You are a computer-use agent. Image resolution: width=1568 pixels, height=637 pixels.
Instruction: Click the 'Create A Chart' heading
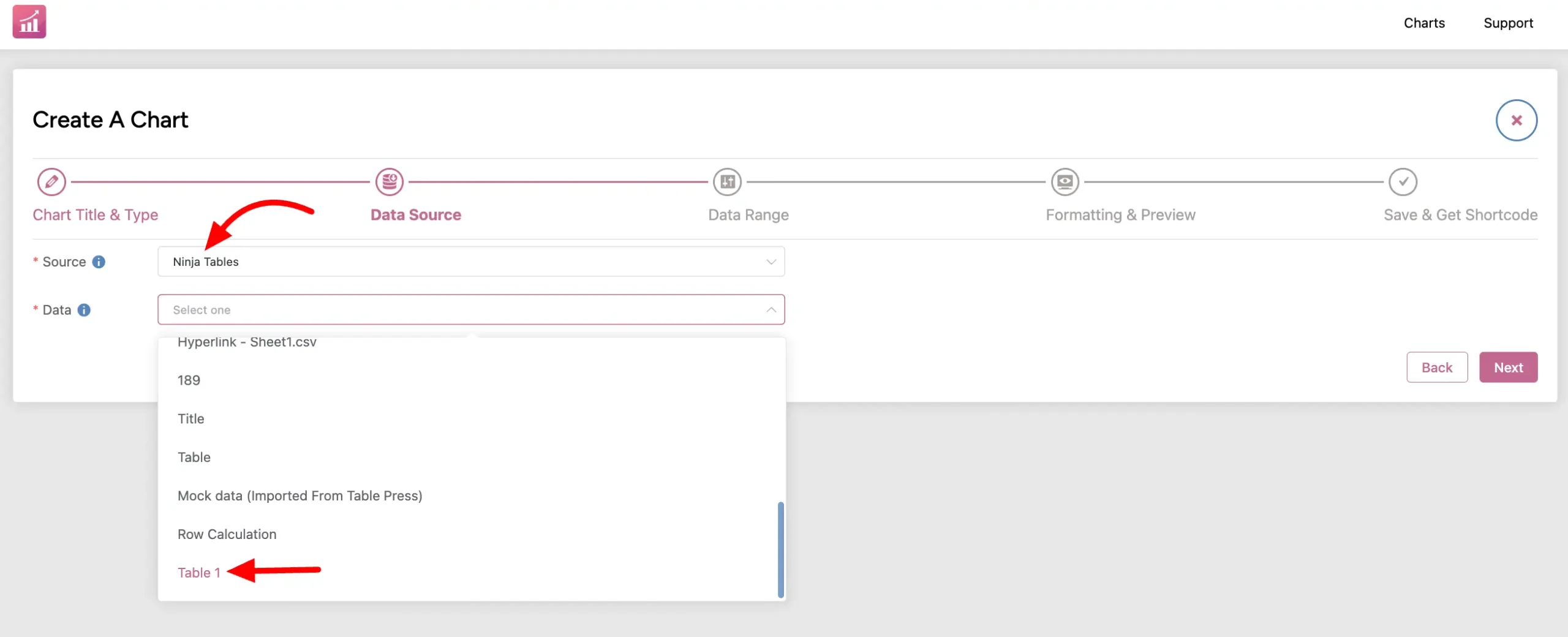[x=110, y=120]
